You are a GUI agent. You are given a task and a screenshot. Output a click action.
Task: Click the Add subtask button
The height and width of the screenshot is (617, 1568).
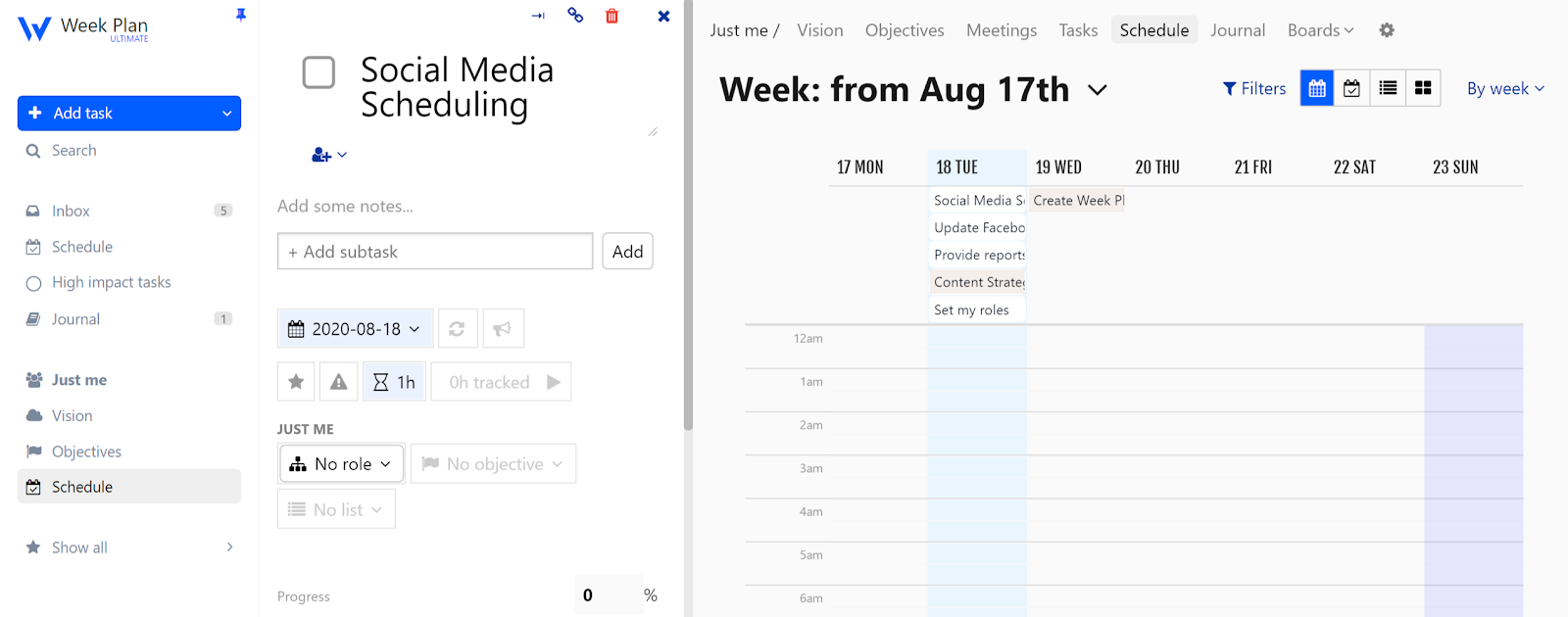[x=627, y=252]
